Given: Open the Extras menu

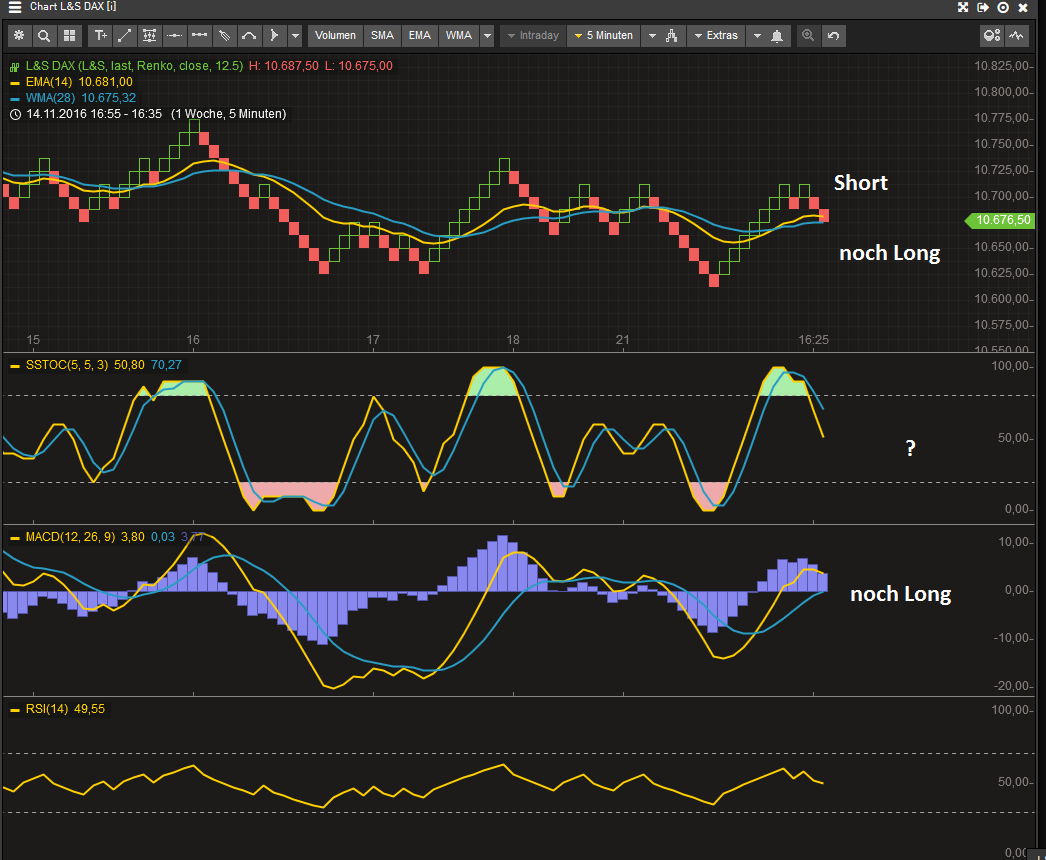Looking at the screenshot, I should point(714,36).
